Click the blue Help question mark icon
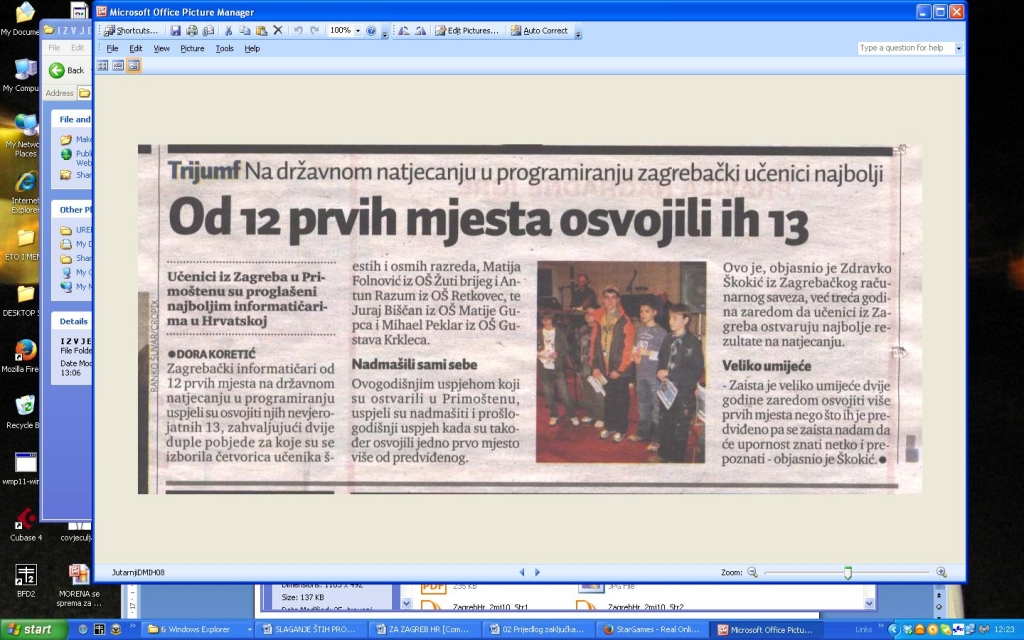 pos(371,31)
